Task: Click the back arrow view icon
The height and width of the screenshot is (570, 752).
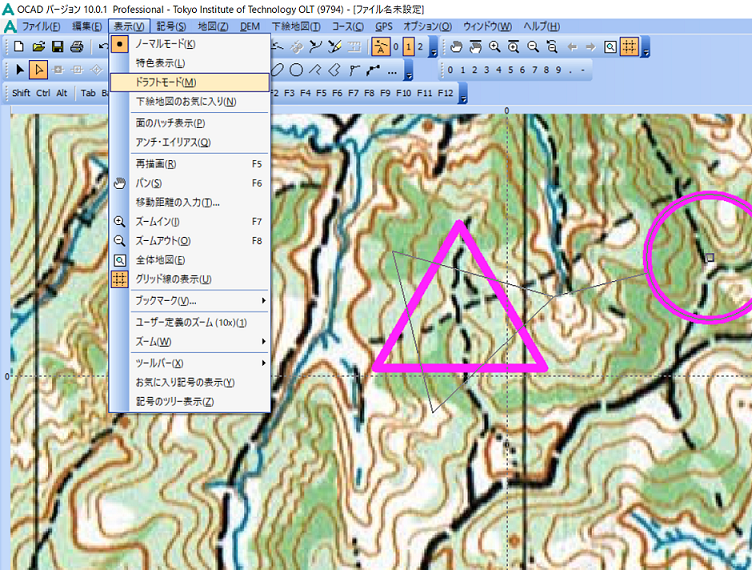Action: [572, 47]
